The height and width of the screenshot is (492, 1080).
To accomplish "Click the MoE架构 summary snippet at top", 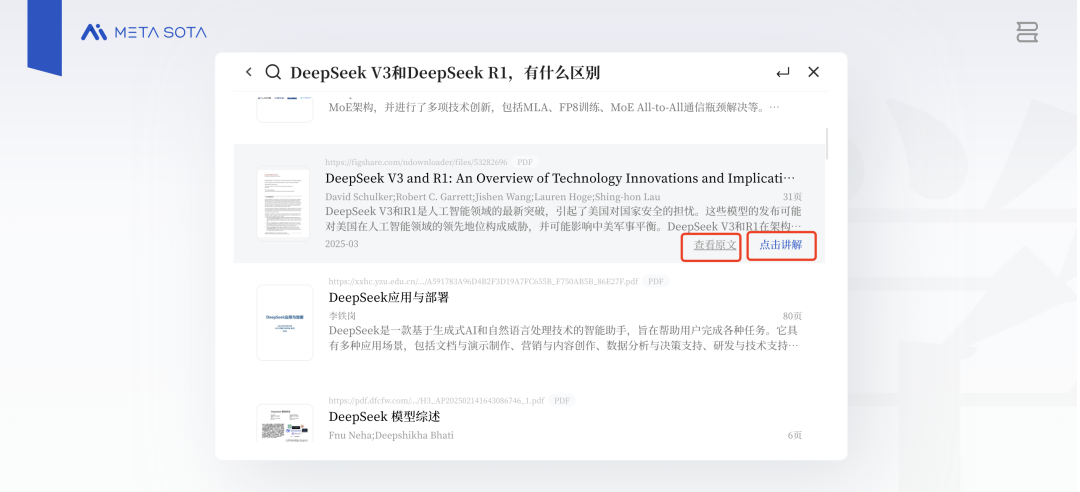I will 554,107.
